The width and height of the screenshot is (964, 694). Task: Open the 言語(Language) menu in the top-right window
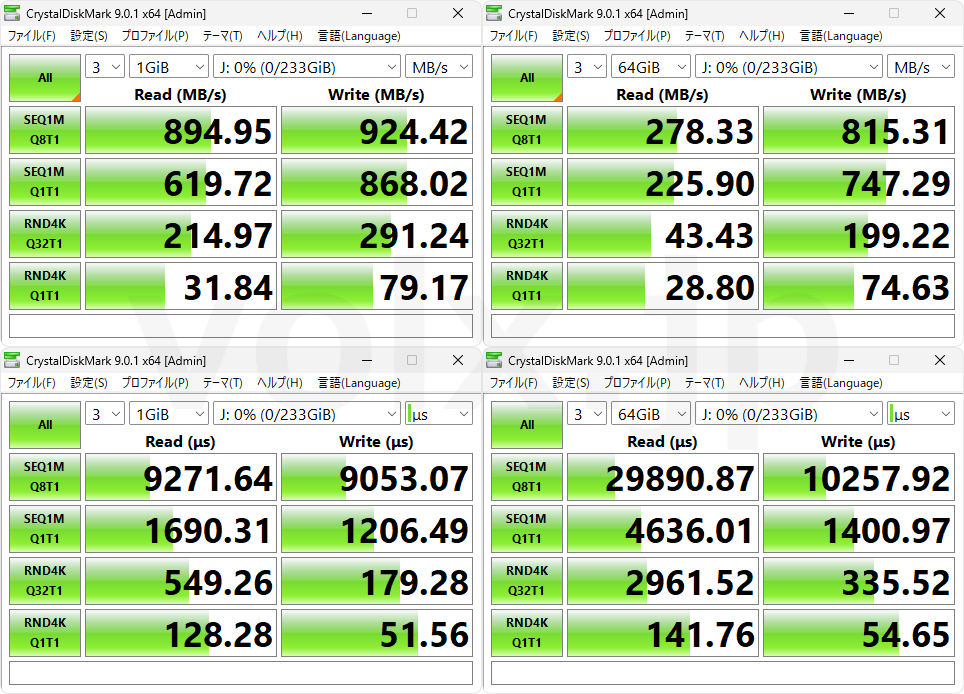pyautogui.click(x=841, y=36)
